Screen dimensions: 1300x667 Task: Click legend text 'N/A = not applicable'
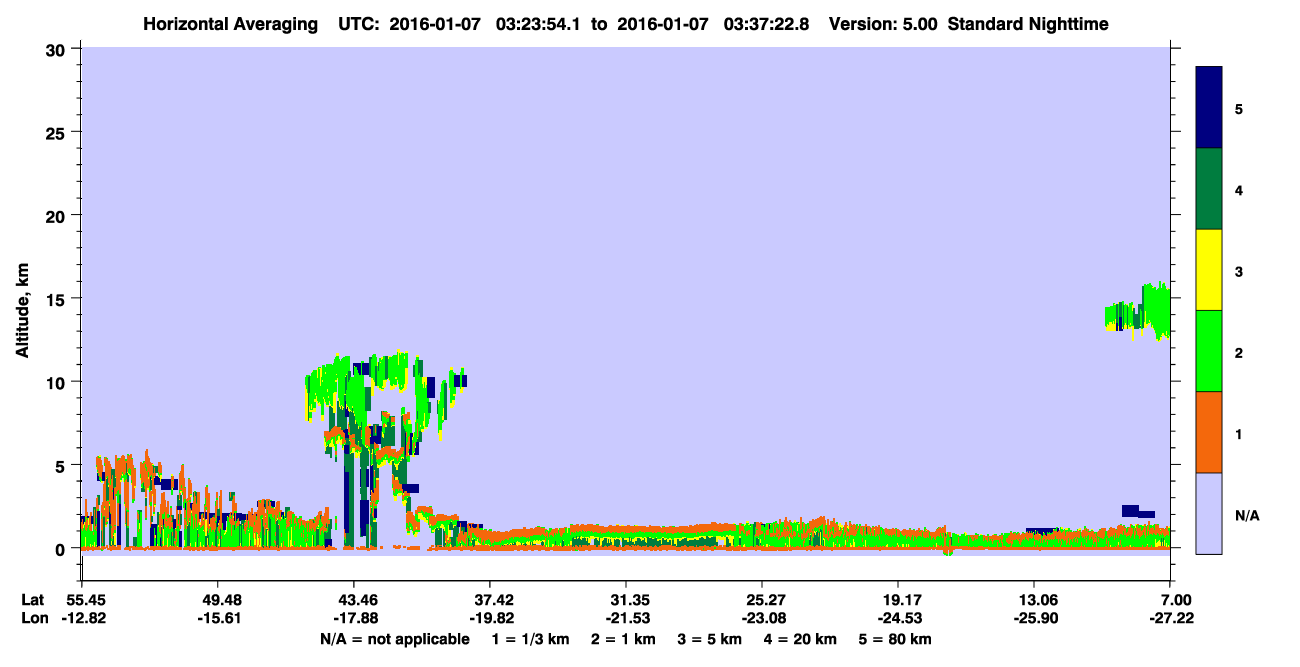click(x=394, y=639)
